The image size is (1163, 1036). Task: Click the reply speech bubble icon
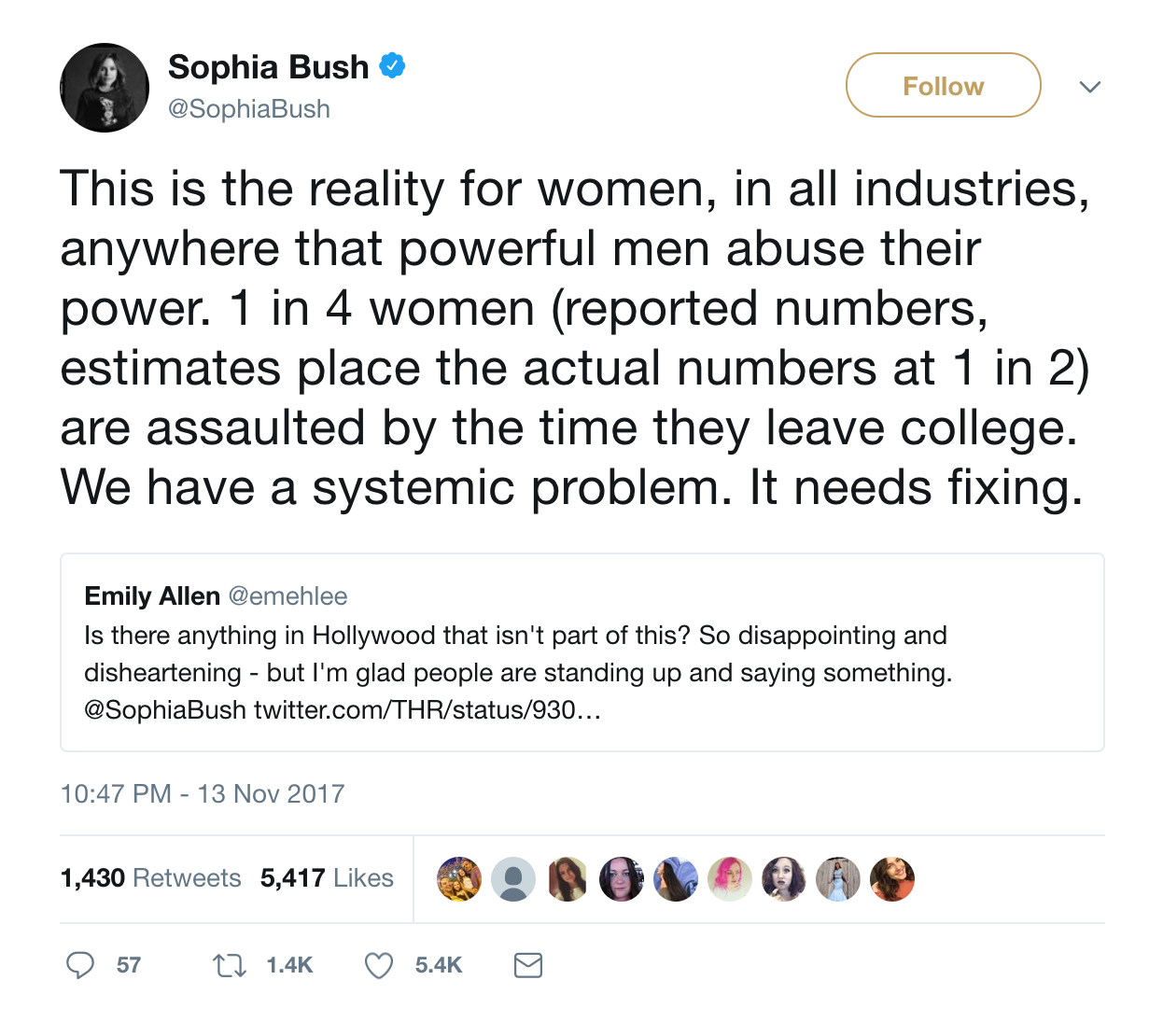point(80,964)
